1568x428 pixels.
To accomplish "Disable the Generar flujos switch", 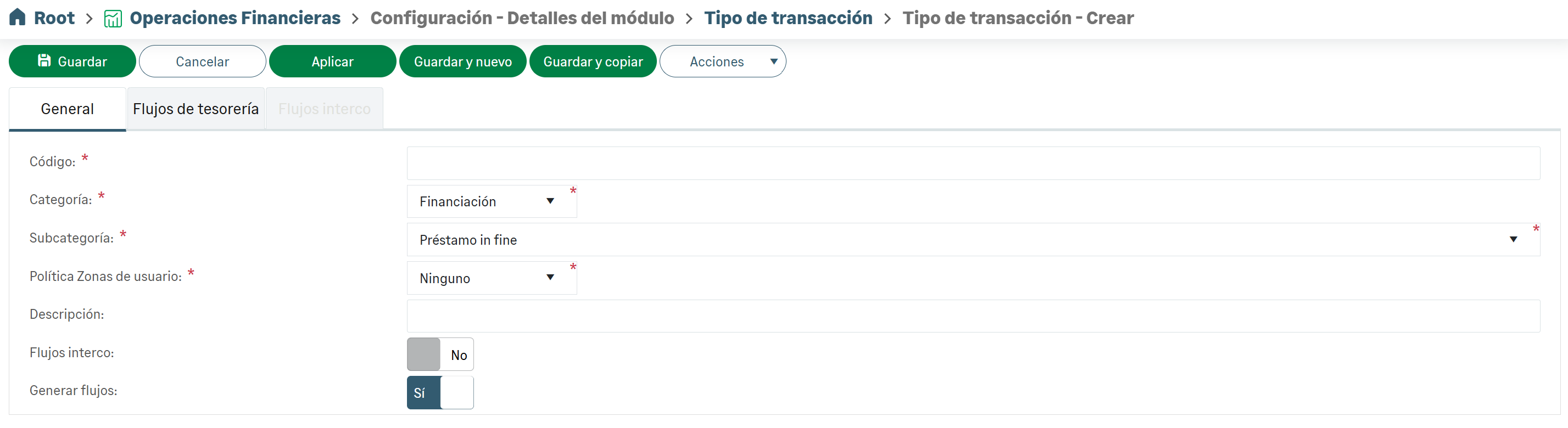I will tap(440, 393).
